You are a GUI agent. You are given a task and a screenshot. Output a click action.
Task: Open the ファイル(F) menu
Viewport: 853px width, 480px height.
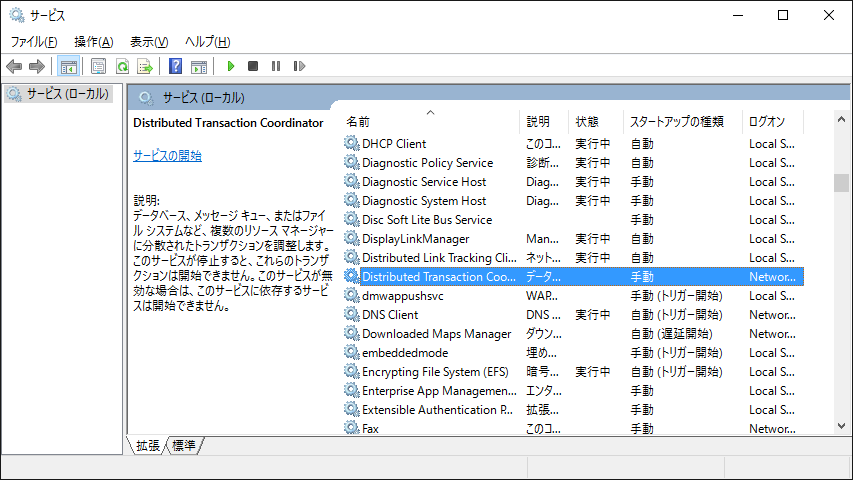coord(34,41)
